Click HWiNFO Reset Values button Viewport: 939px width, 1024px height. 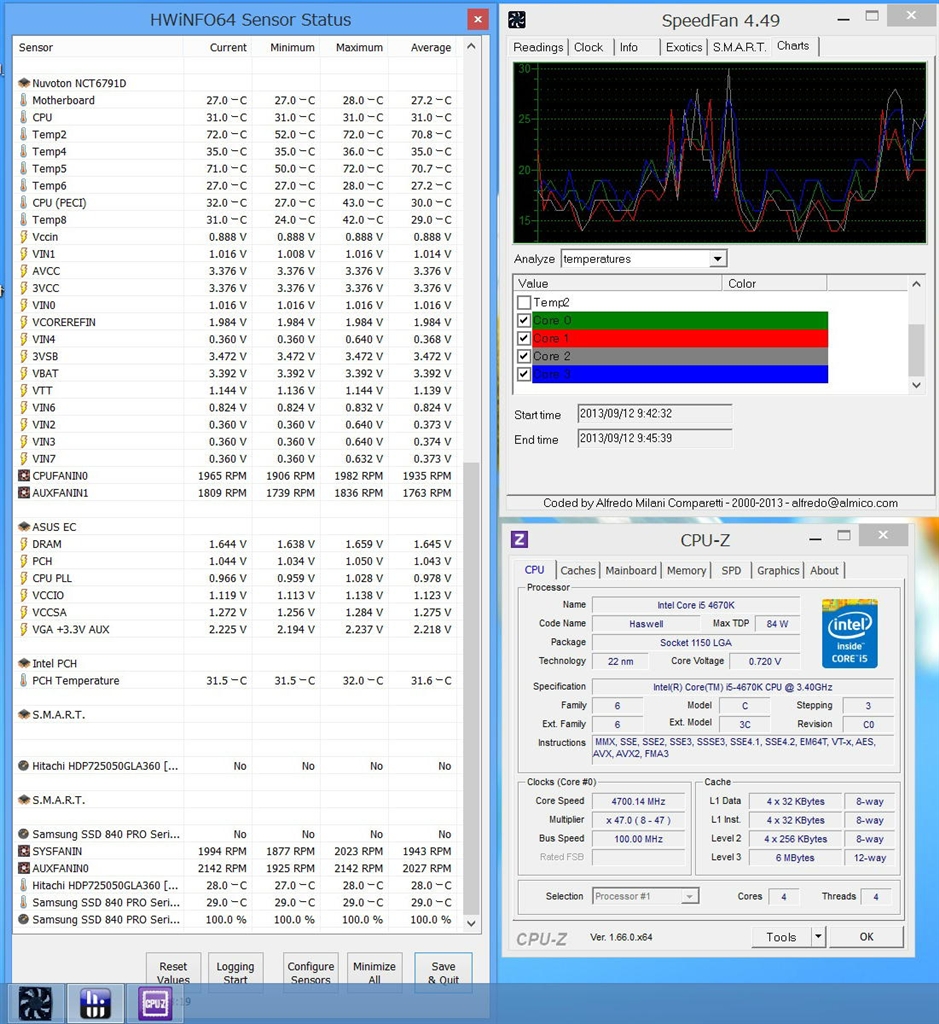tap(173, 972)
